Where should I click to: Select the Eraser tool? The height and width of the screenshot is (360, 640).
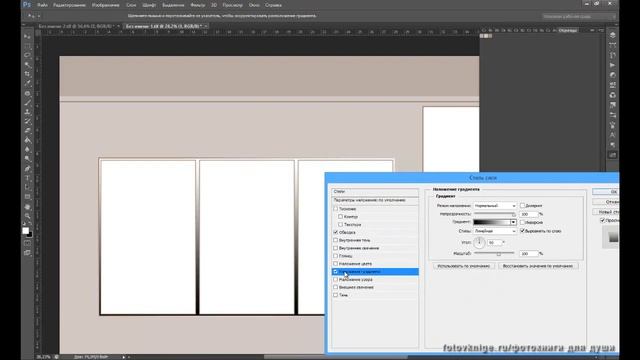27,131
